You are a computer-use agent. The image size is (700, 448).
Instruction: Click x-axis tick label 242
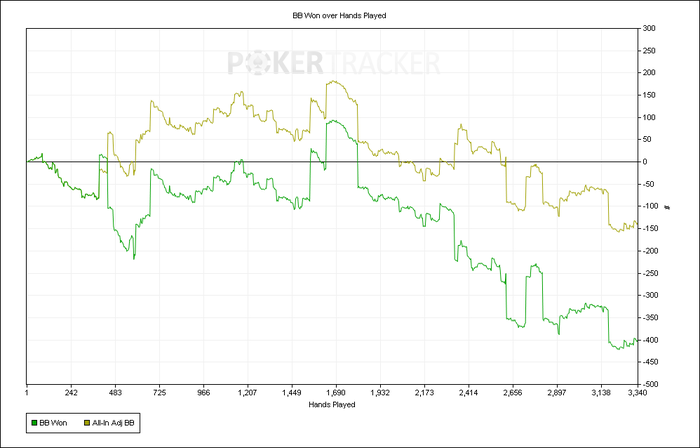pyautogui.click(x=71, y=393)
